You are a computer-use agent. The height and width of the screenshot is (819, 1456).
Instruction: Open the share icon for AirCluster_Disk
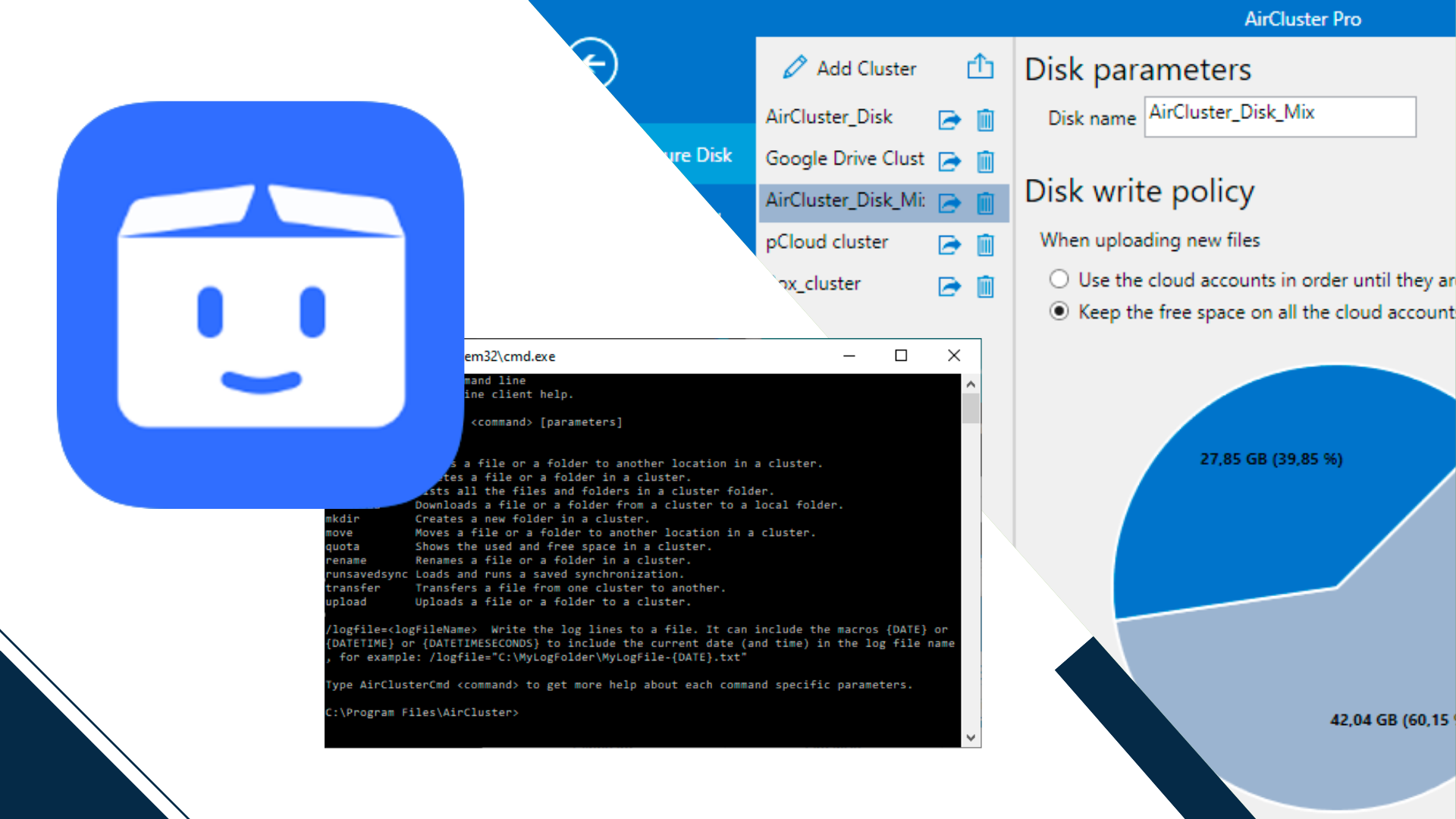(x=949, y=120)
